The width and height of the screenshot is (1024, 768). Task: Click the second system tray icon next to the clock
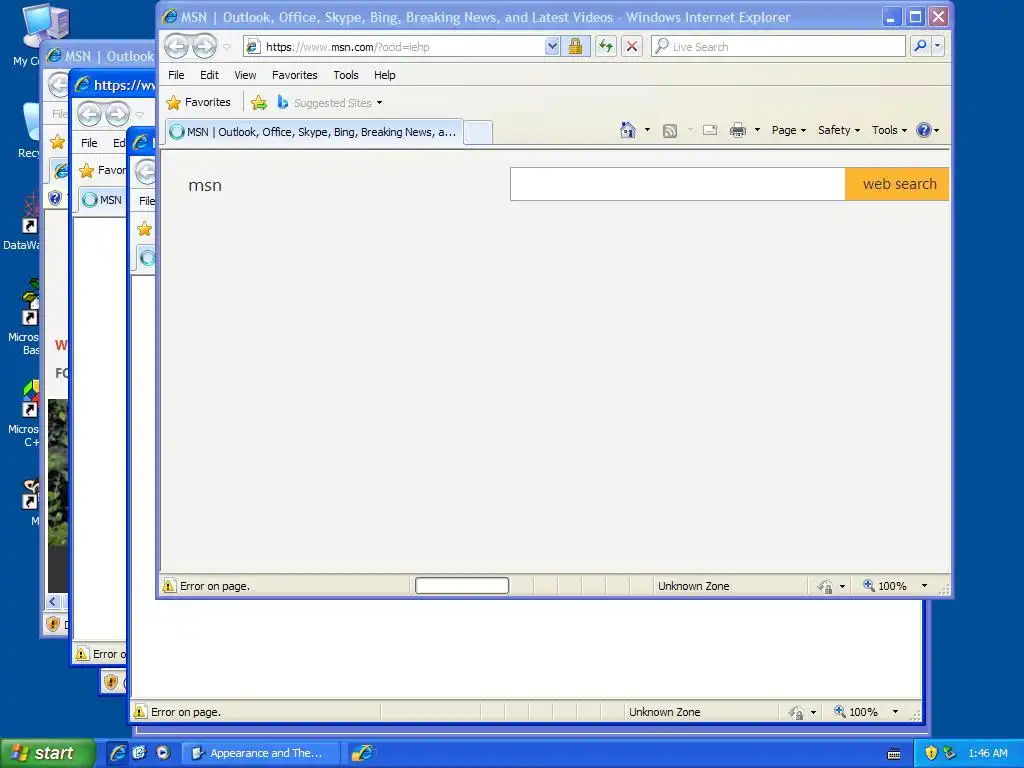coord(950,753)
